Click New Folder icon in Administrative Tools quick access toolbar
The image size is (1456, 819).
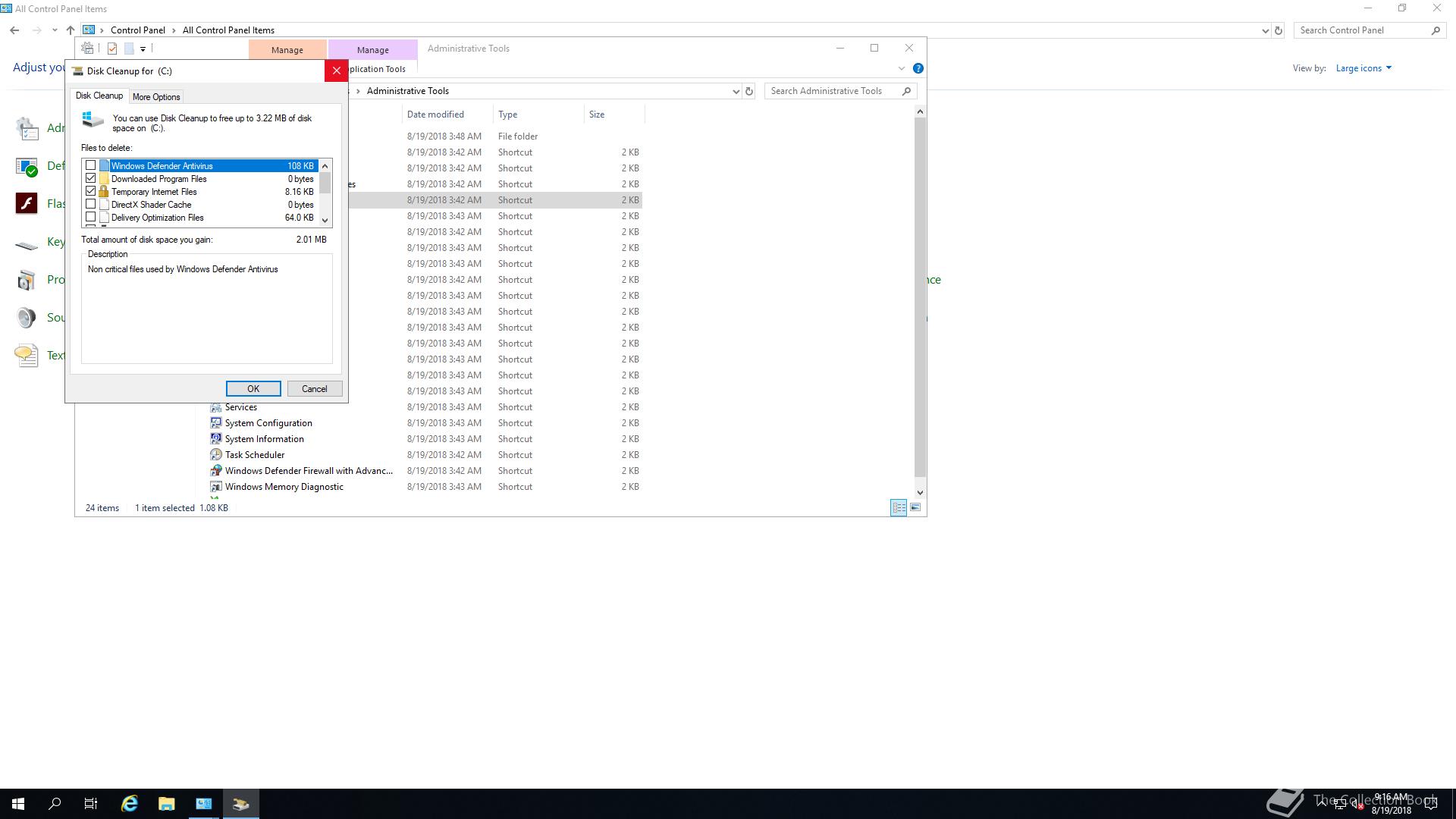pos(129,49)
